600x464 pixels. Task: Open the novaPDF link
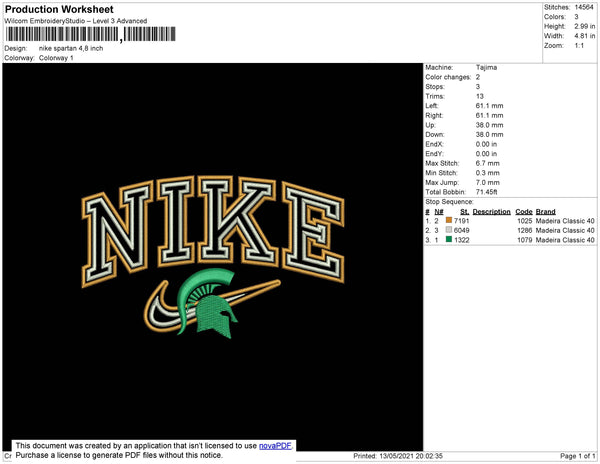(x=275, y=446)
